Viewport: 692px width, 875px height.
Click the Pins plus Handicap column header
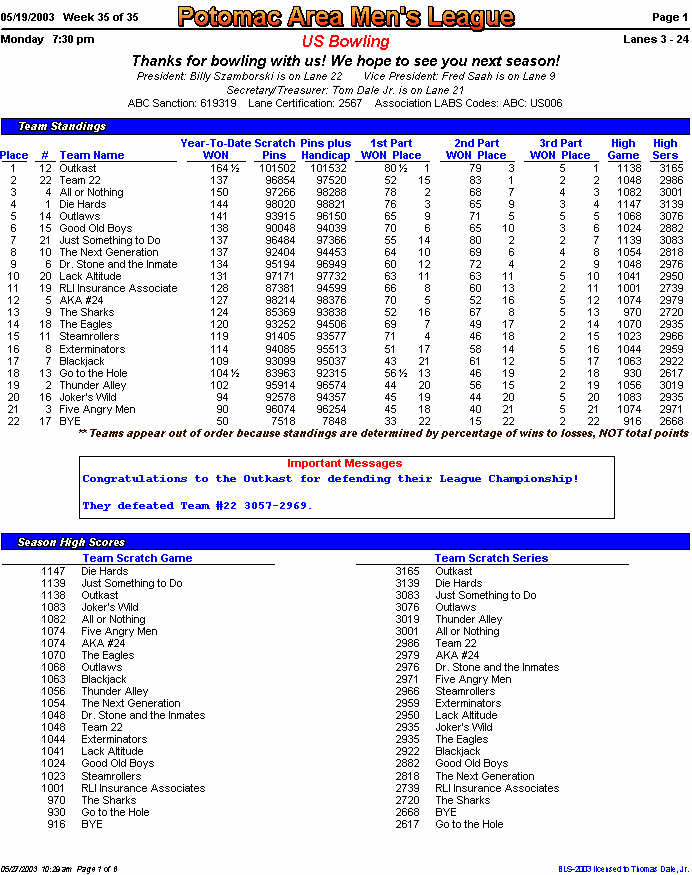click(x=326, y=149)
